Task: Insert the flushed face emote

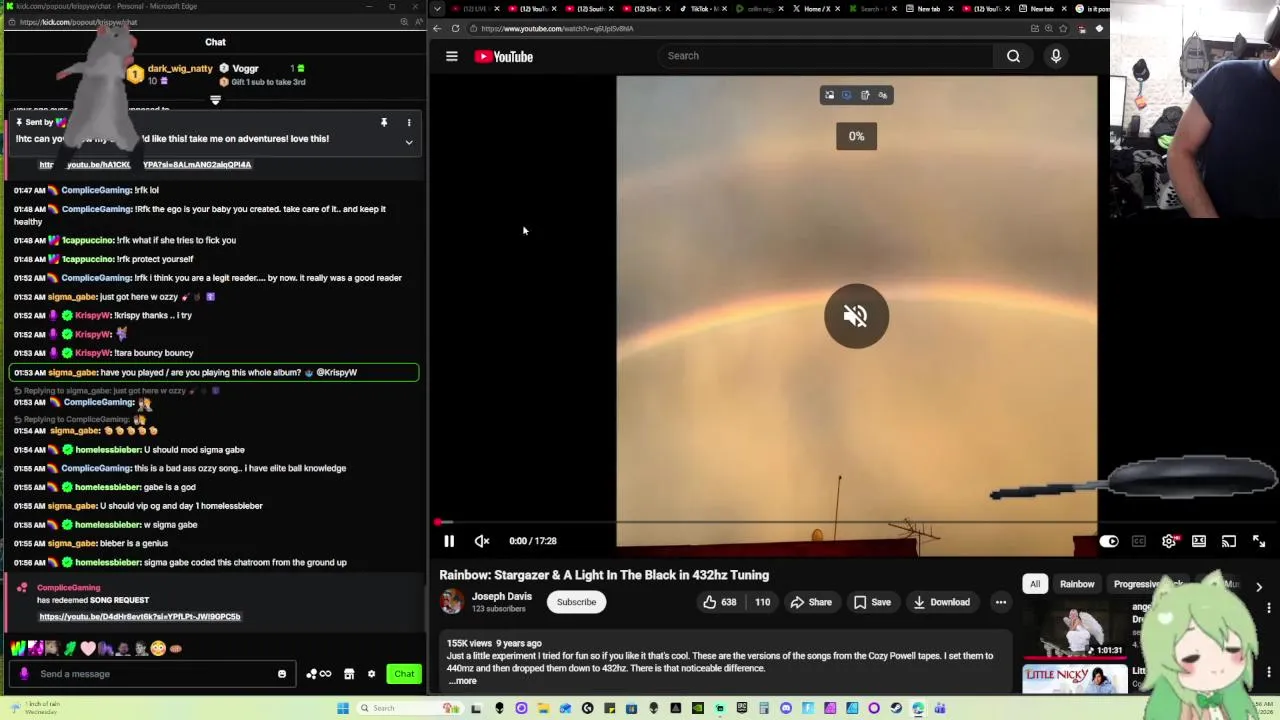Action: (158, 648)
